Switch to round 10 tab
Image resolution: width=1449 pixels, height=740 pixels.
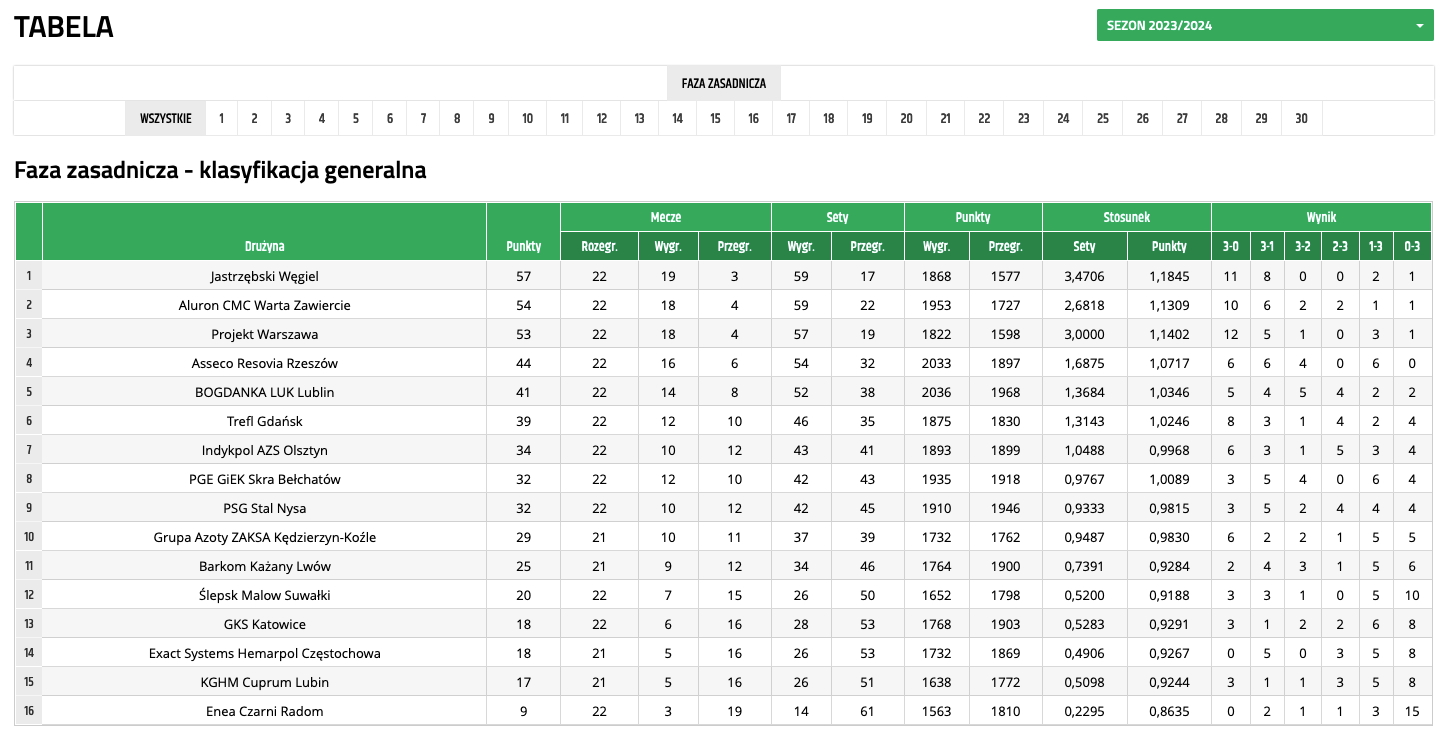click(527, 118)
